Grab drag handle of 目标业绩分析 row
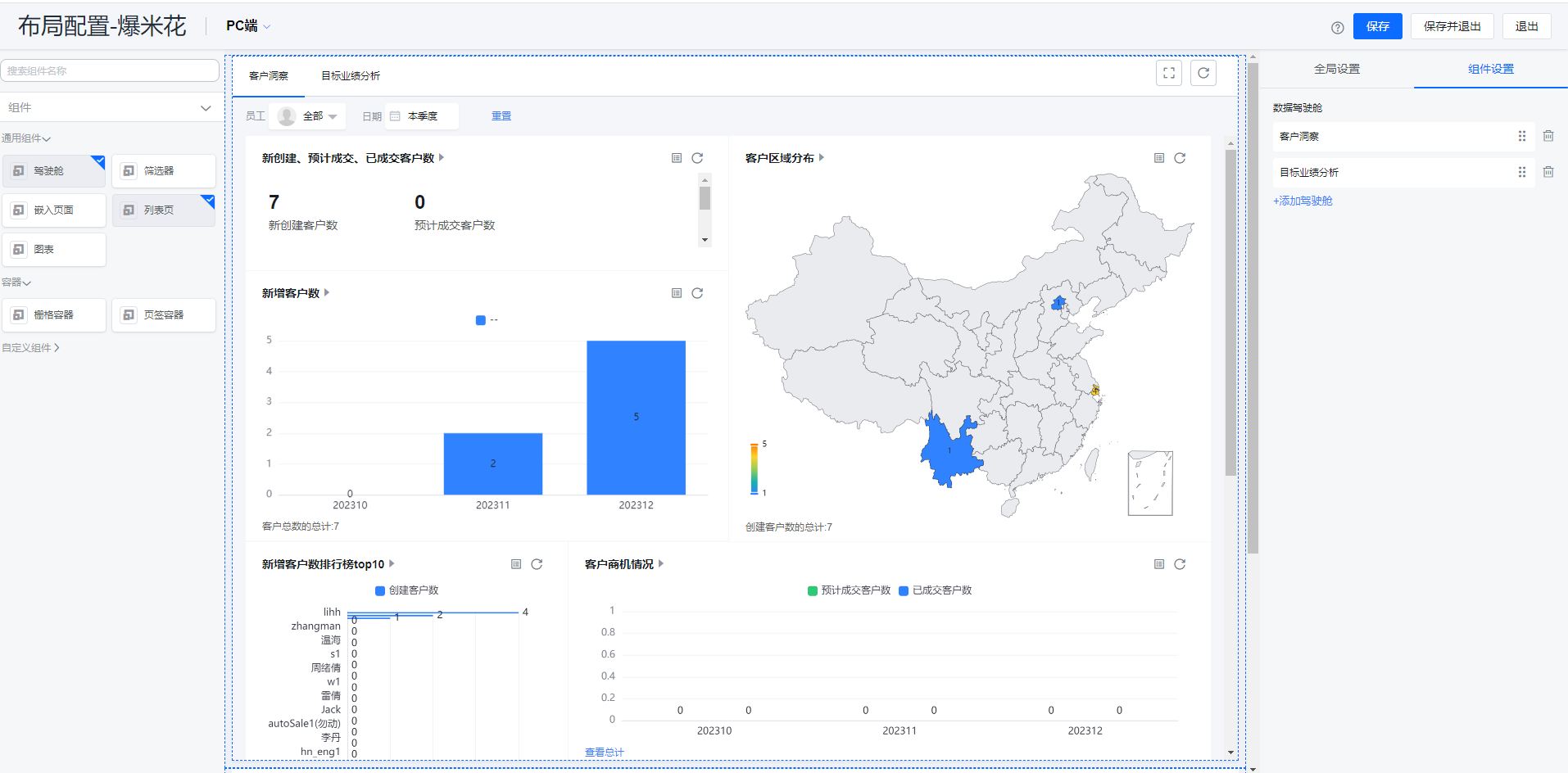 coord(1522,172)
